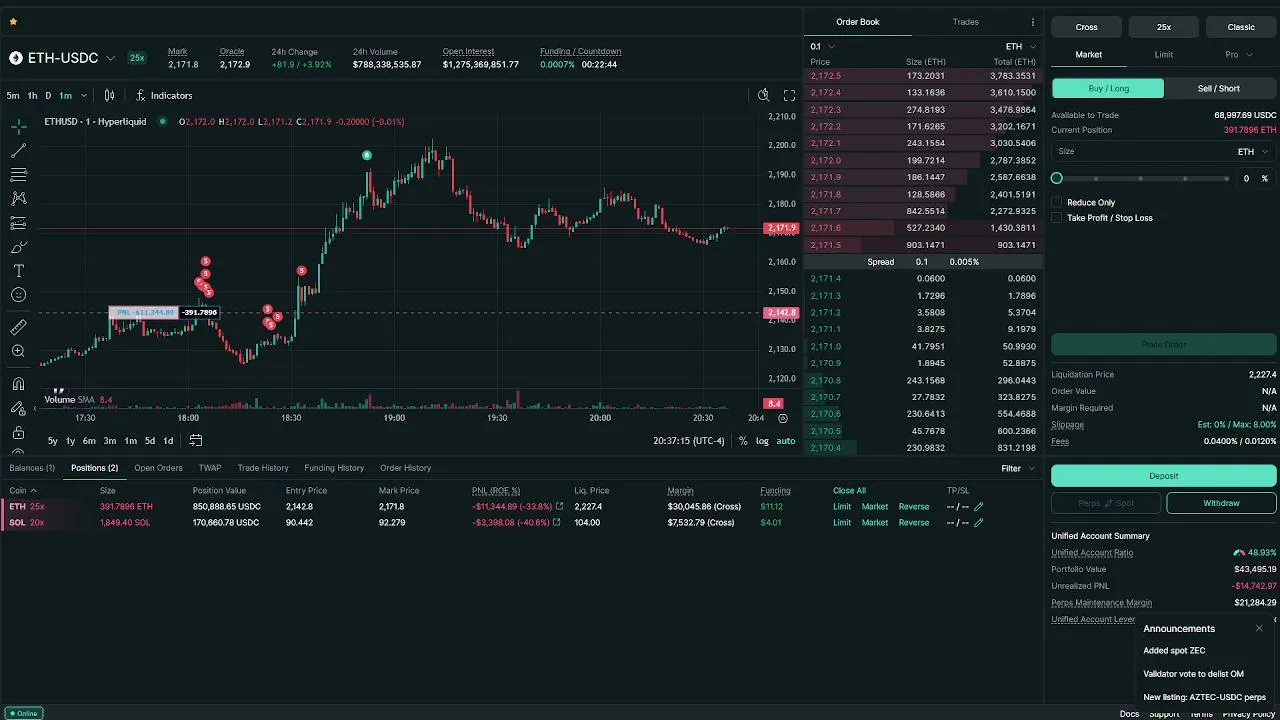Enable Take Profit / Stop Loss checkbox

pos(1056,218)
